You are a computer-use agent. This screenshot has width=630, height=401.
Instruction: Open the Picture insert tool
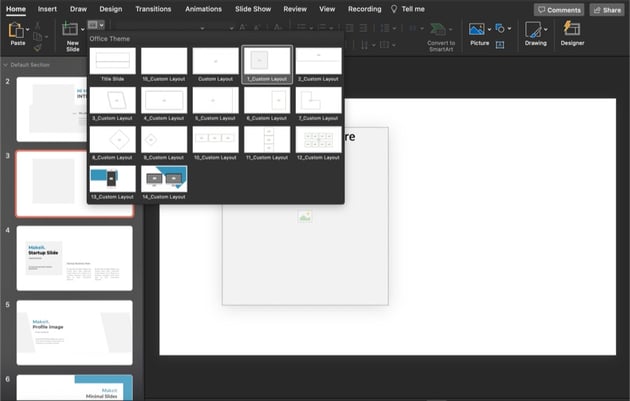click(478, 30)
